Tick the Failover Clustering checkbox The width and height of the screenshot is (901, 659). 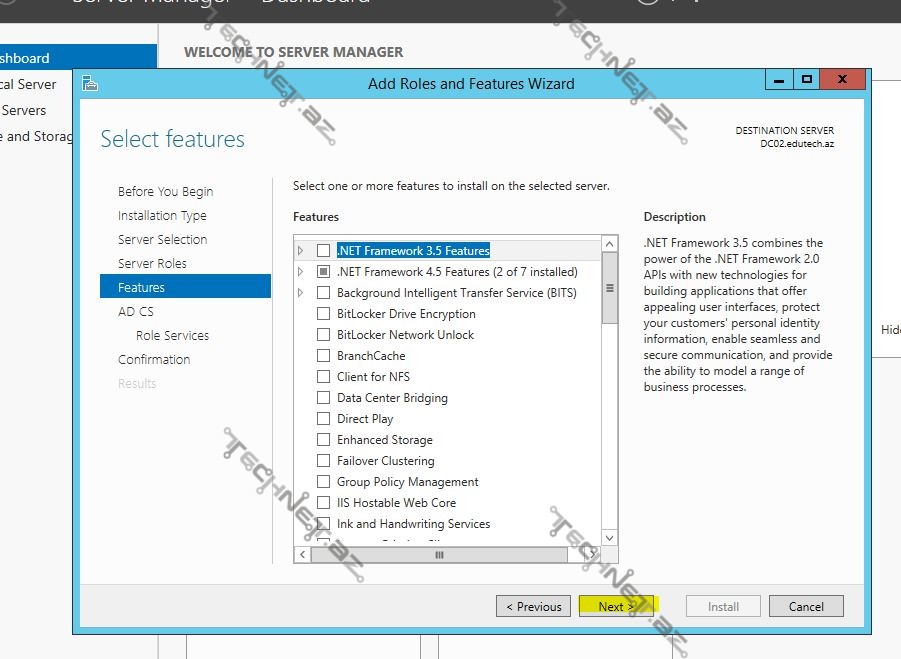323,461
